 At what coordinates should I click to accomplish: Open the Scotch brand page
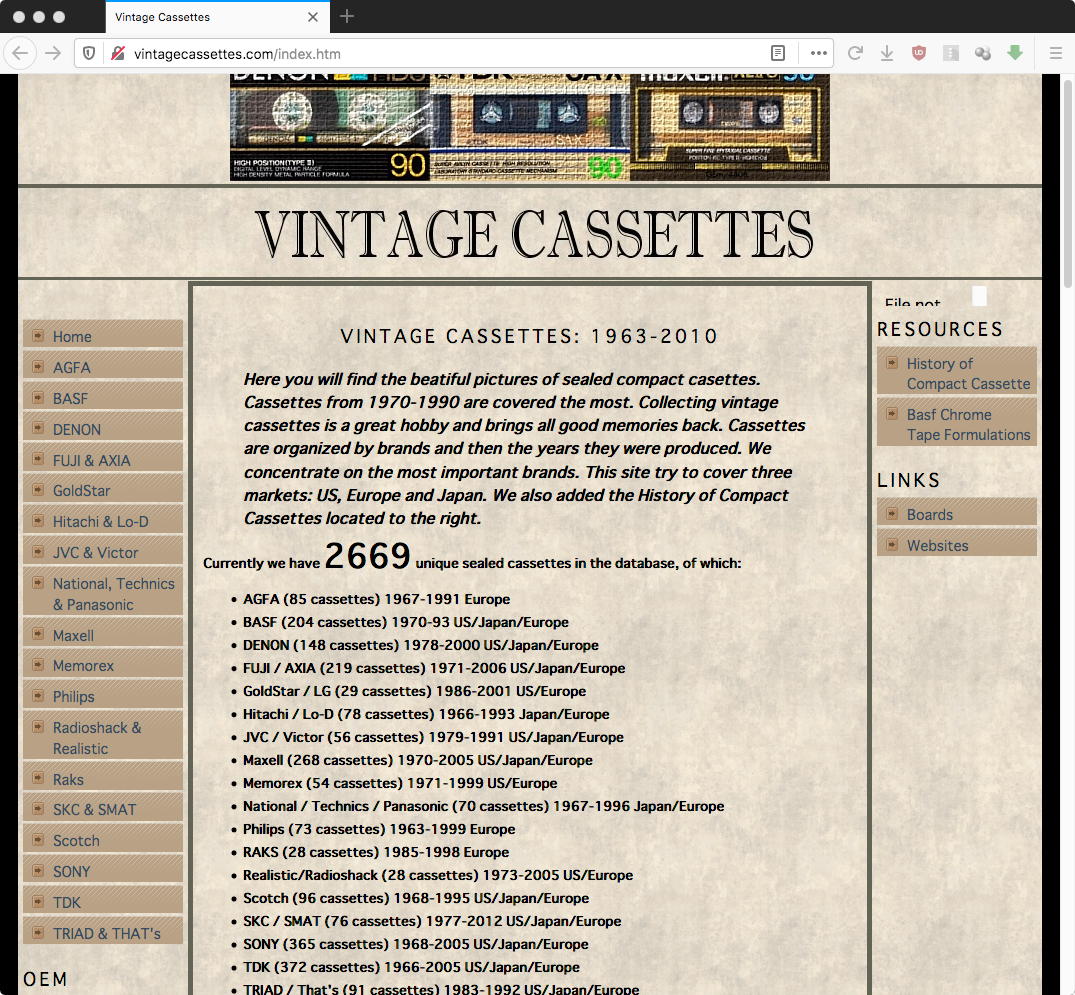point(103,840)
